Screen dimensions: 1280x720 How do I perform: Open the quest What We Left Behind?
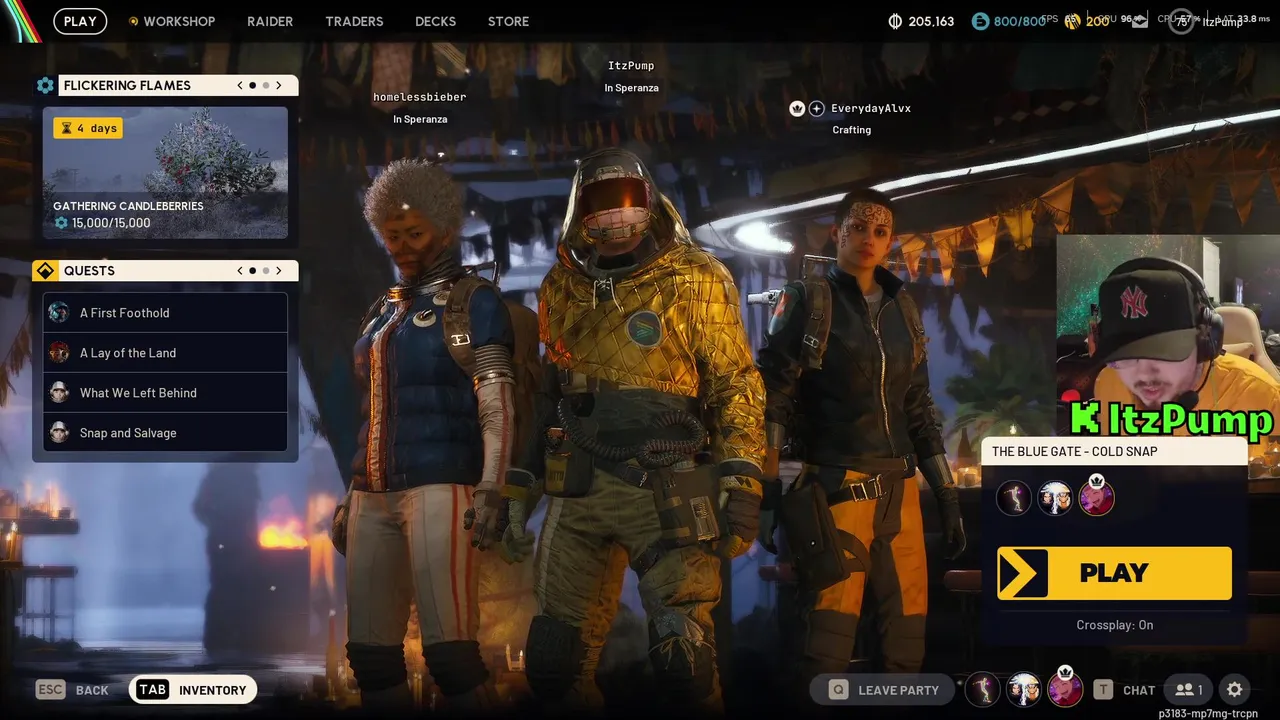(x=165, y=393)
